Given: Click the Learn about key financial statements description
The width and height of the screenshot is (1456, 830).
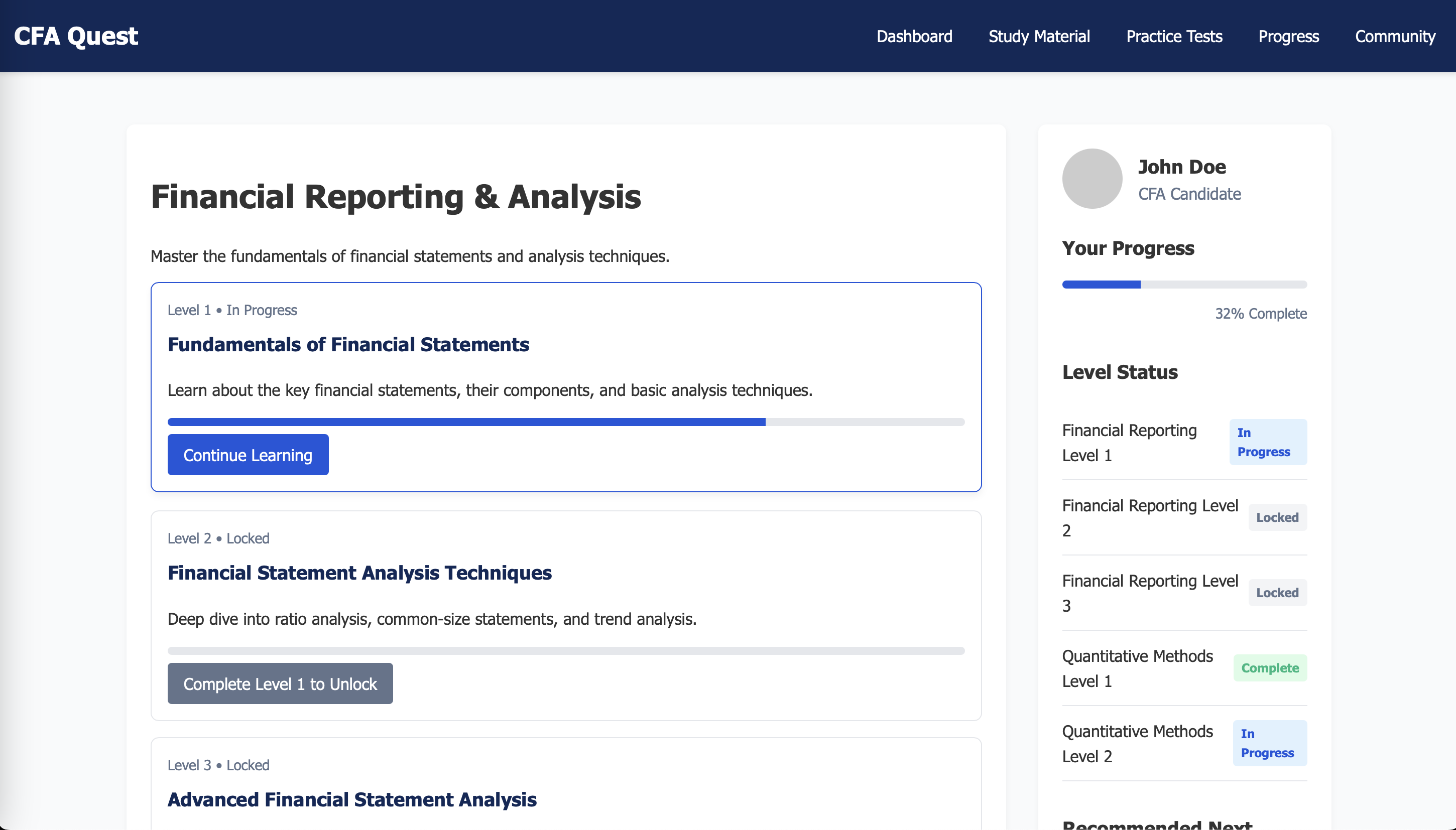Looking at the screenshot, I should (x=490, y=390).
